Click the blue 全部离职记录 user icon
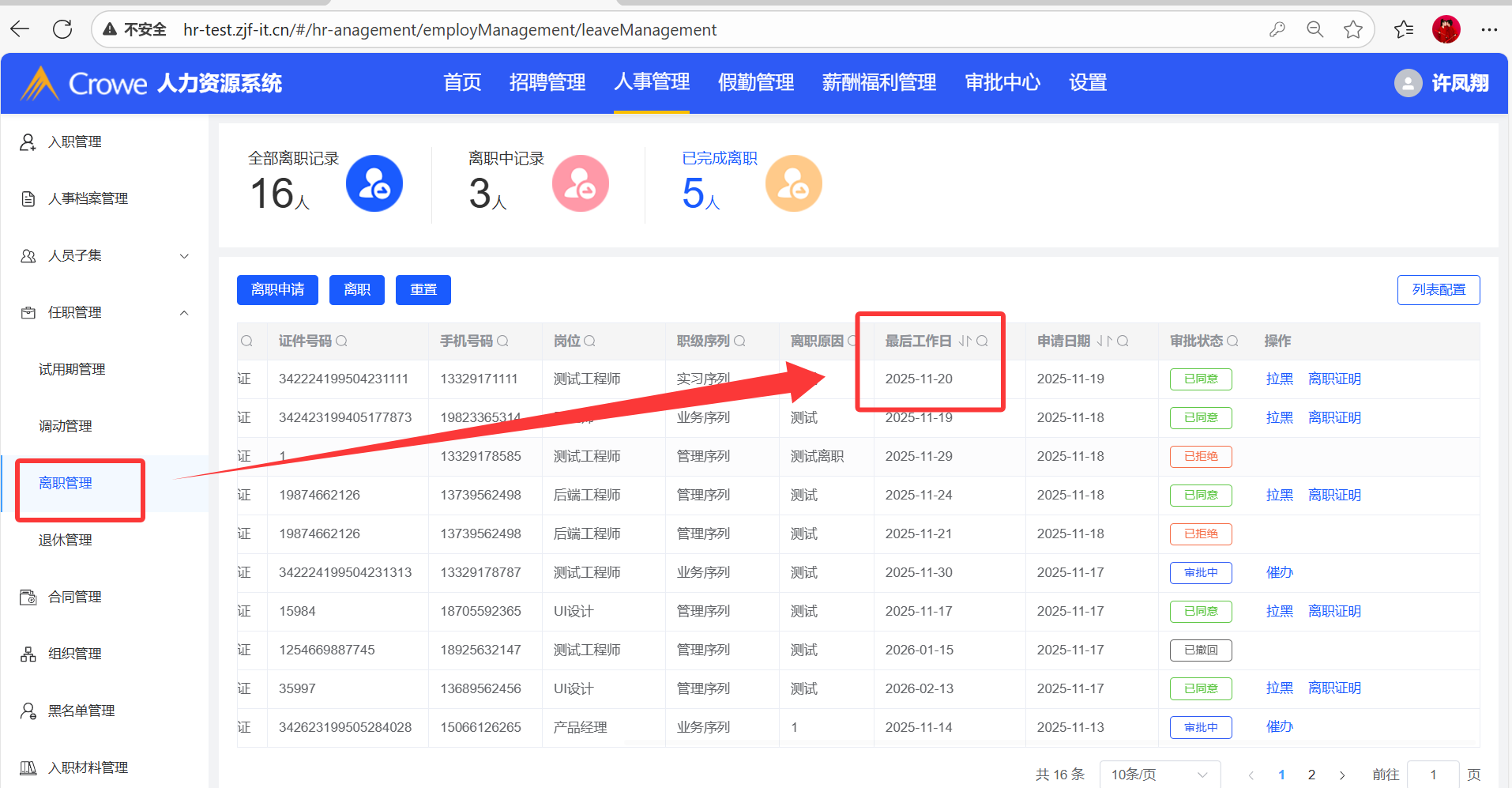1512x788 pixels. (374, 183)
